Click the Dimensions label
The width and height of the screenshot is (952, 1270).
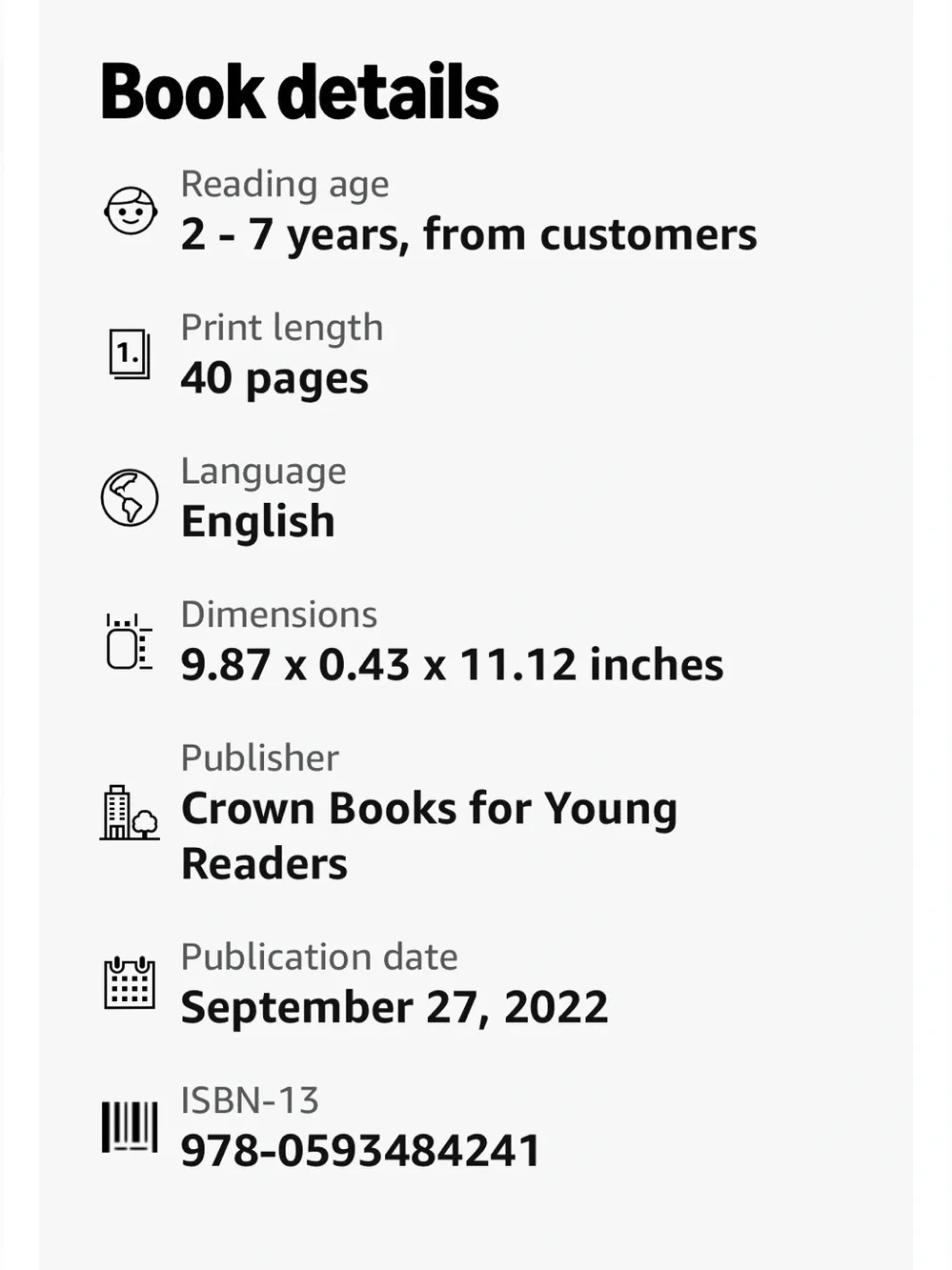click(x=279, y=615)
